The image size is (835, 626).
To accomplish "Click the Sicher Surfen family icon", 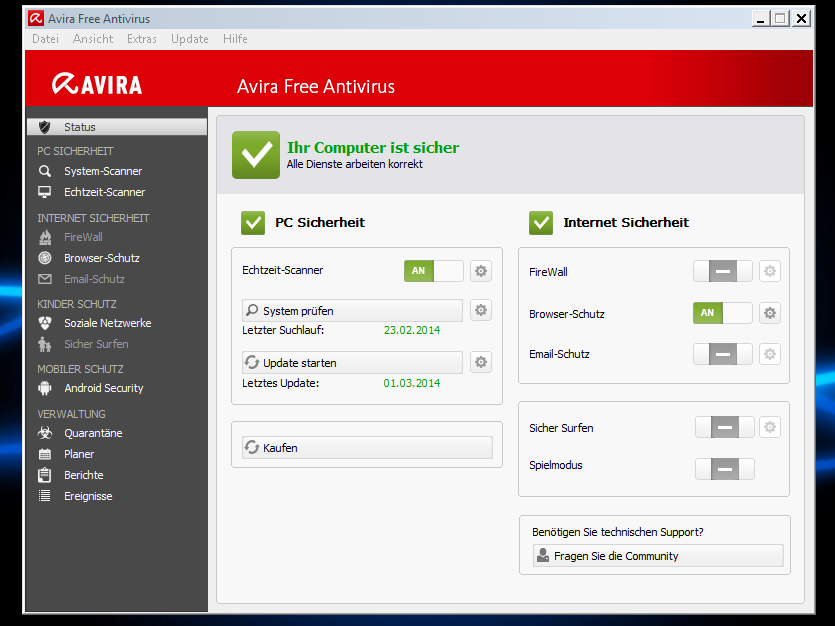I will (45, 344).
